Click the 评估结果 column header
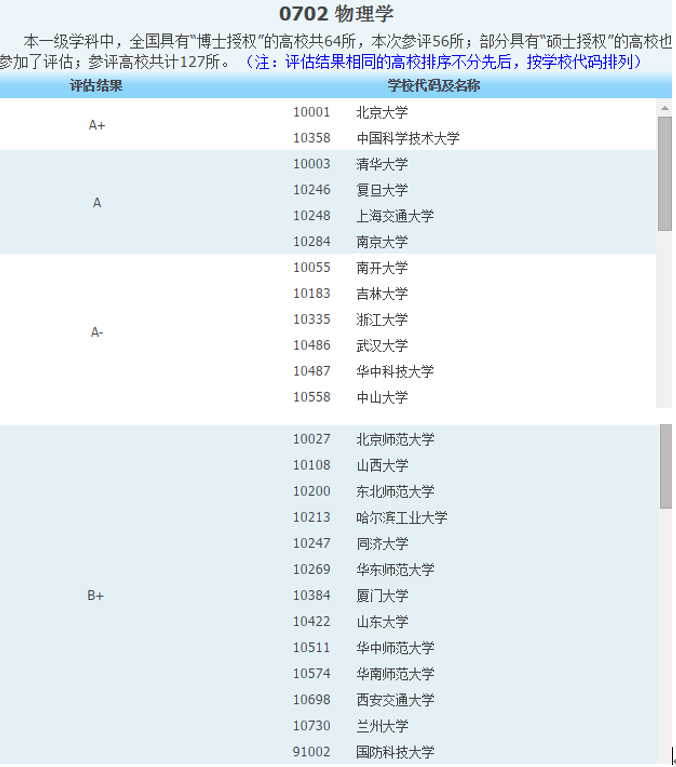This screenshot has width=676, height=767. click(x=96, y=86)
